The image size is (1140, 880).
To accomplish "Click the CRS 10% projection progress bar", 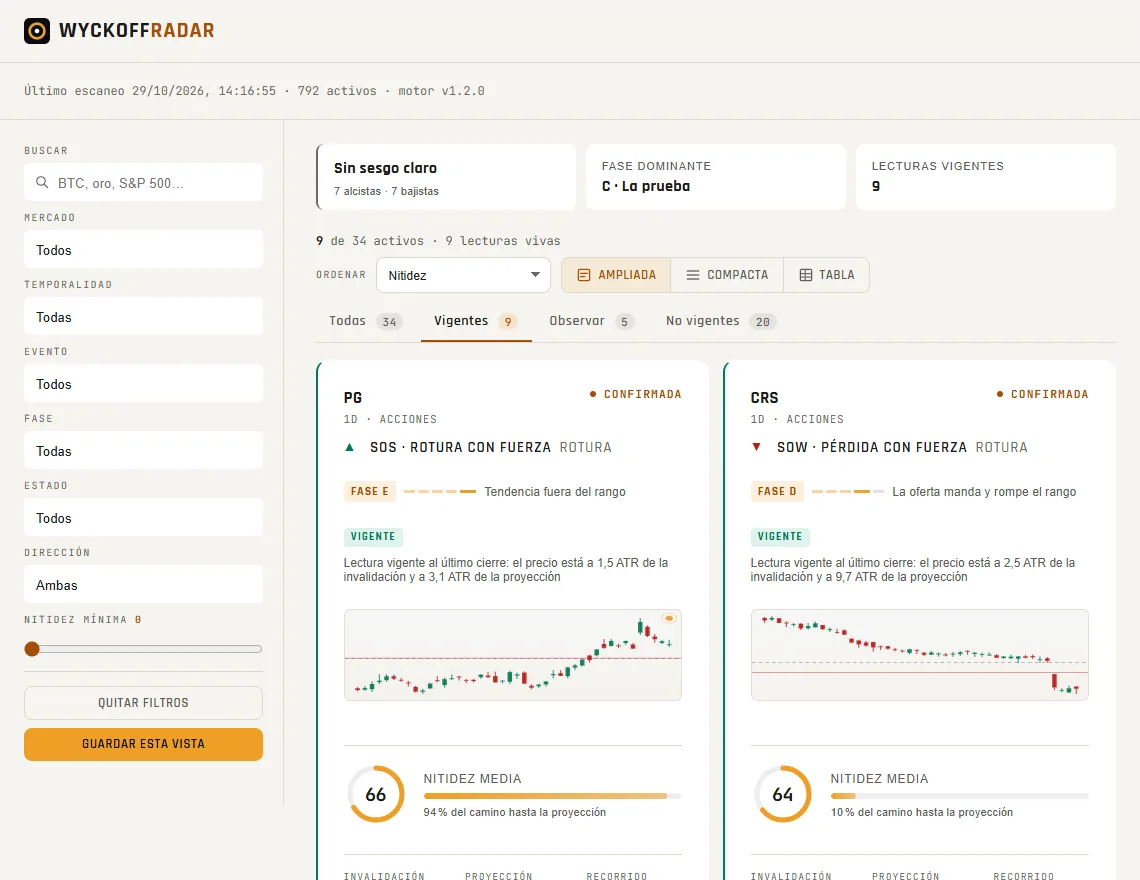I will coord(960,796).
